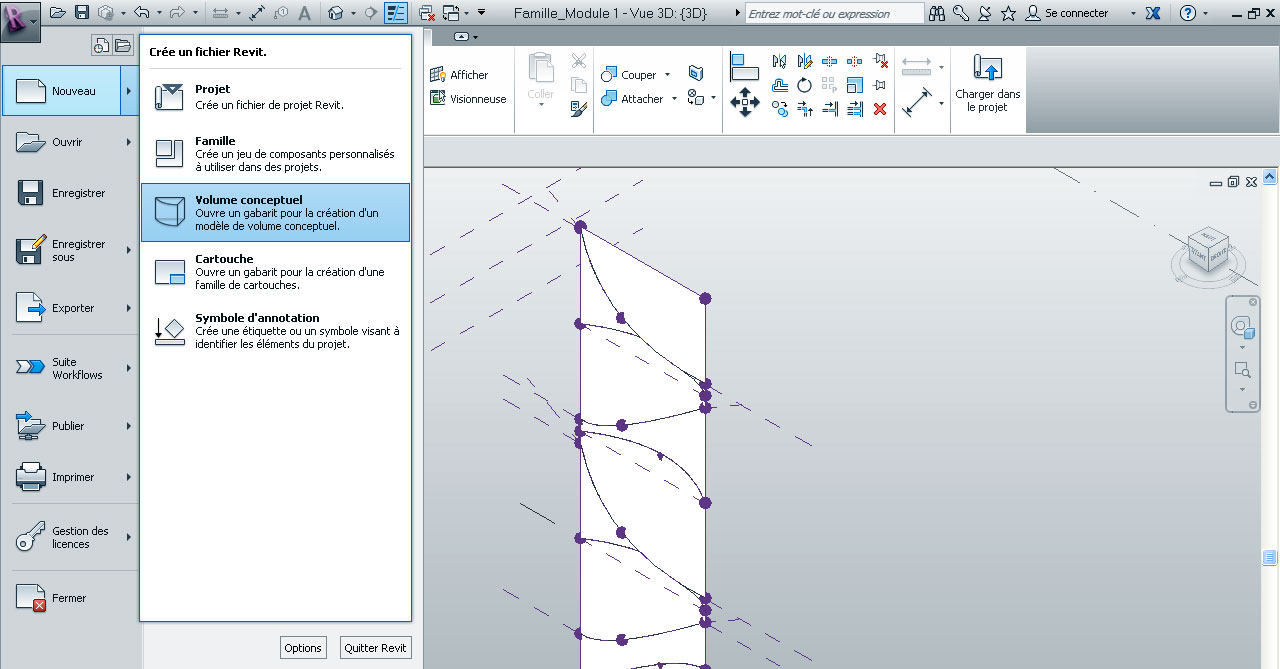Click the red X Delete icon in ribbon
Viewport: 1280px width, 669px height.
[x=880, y=109]
